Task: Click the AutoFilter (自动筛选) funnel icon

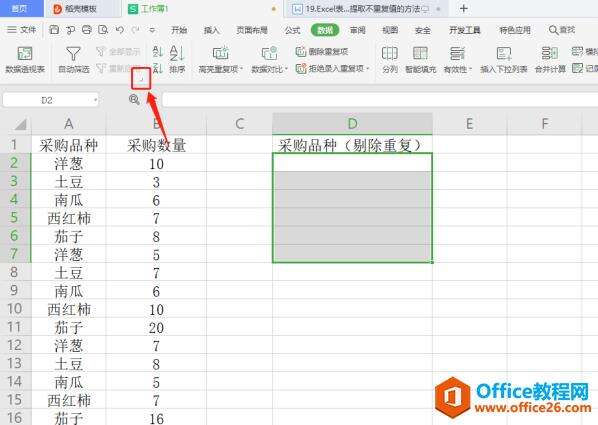Action: (x=73, y=54)
